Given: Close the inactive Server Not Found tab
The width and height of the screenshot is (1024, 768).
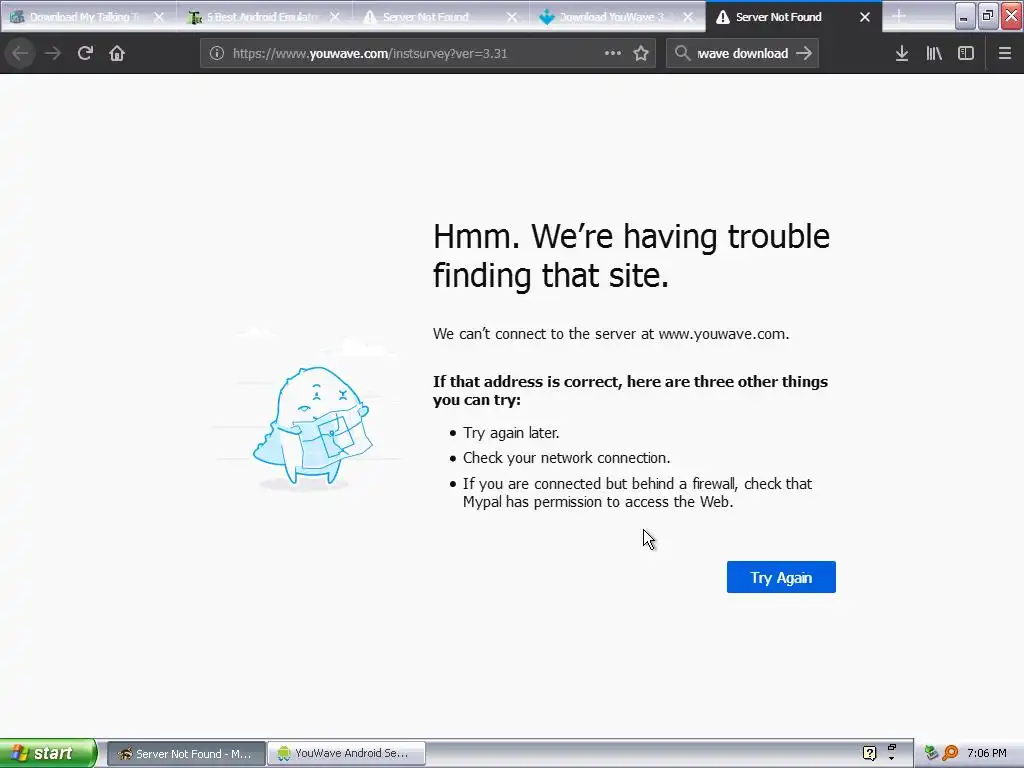Looking at the screenshot, I should click(512, 17).
